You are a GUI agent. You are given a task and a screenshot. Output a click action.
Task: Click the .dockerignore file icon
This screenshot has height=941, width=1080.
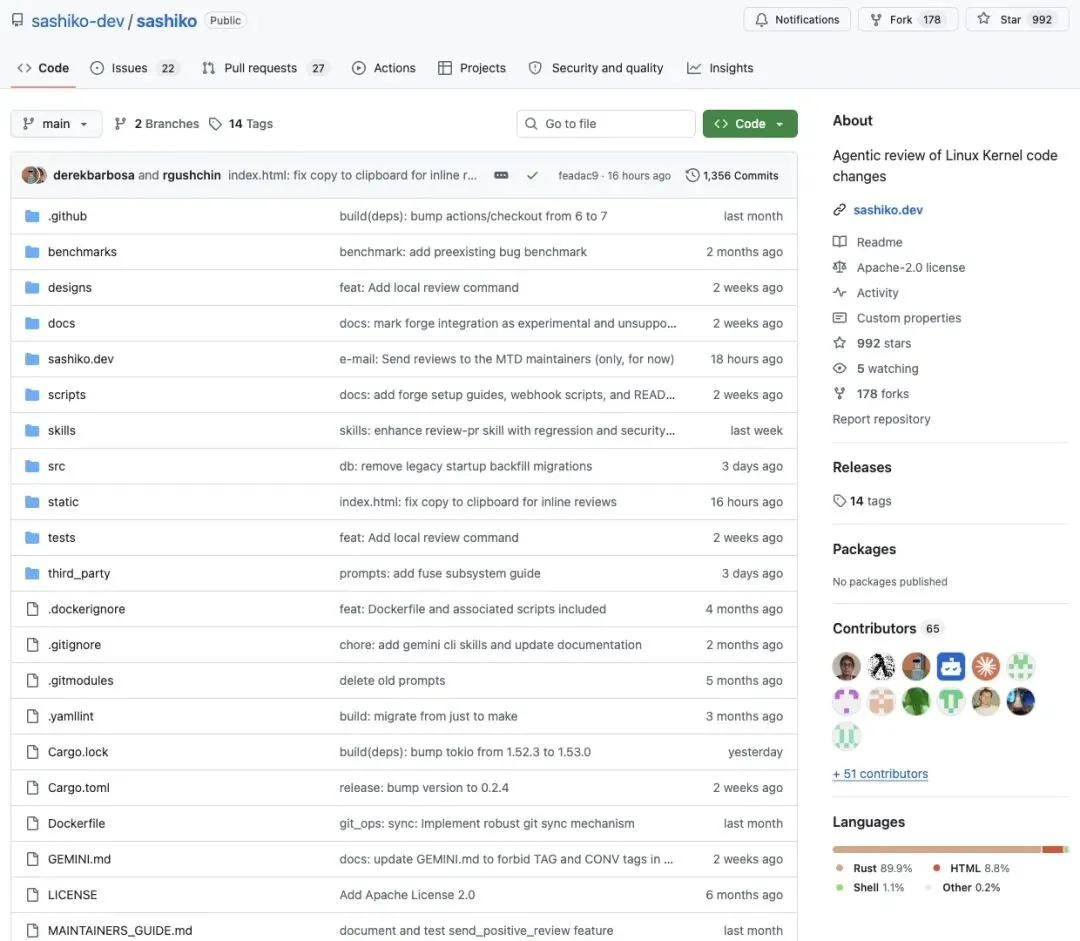(32, 609)
